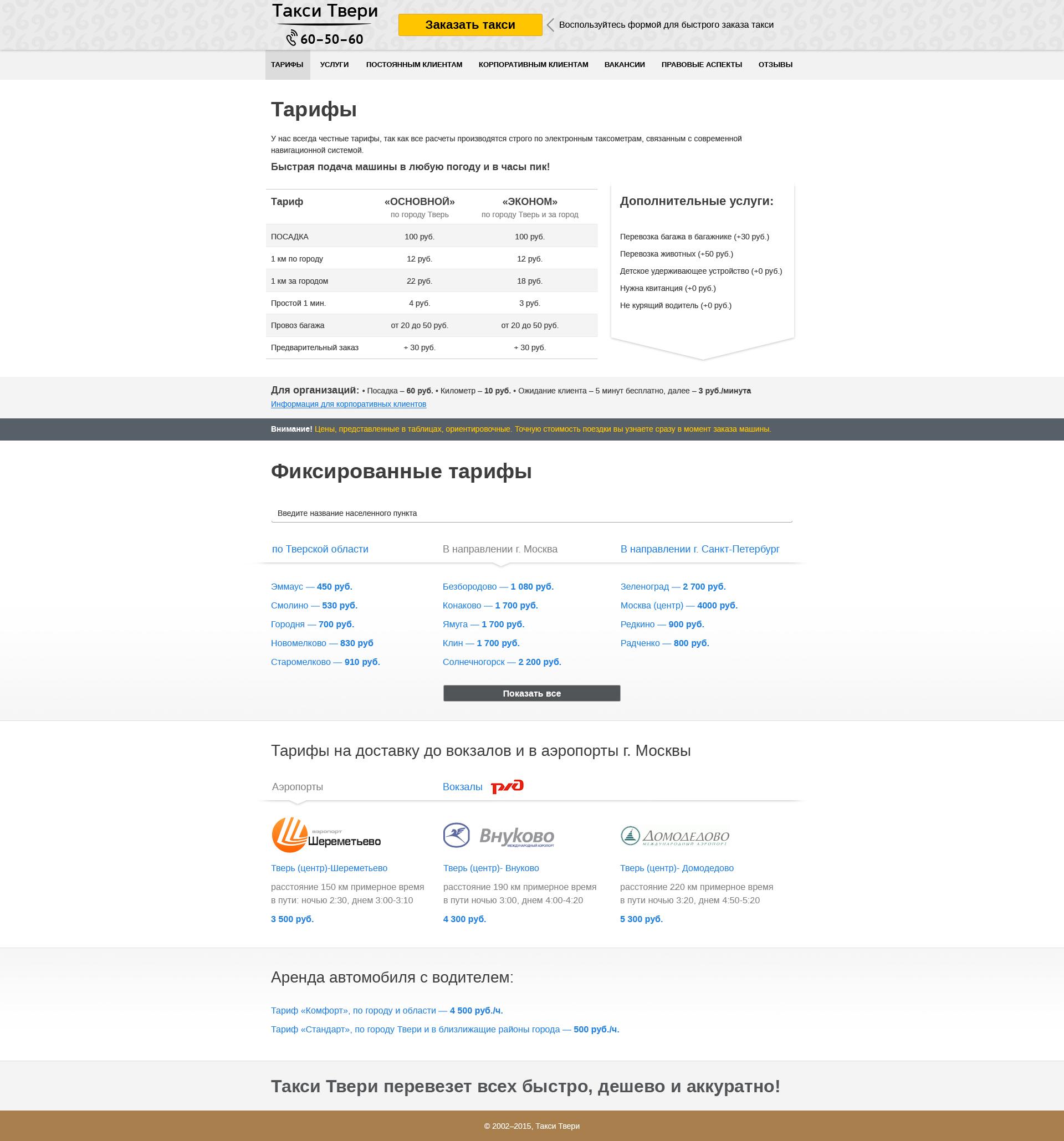Click the red RZD railway logo

(507, 786)
